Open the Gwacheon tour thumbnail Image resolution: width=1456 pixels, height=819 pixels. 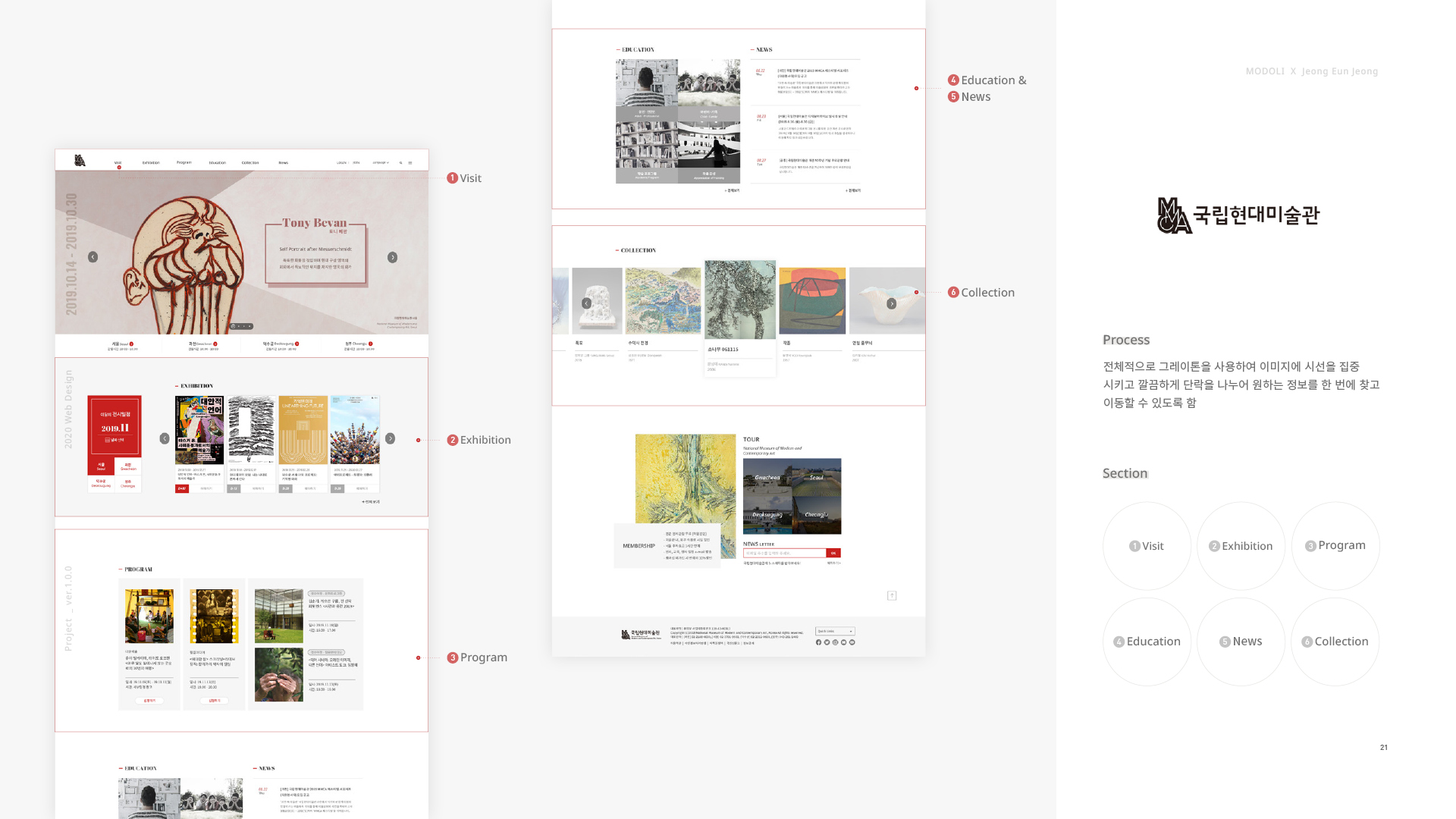[x=767, y=477]
